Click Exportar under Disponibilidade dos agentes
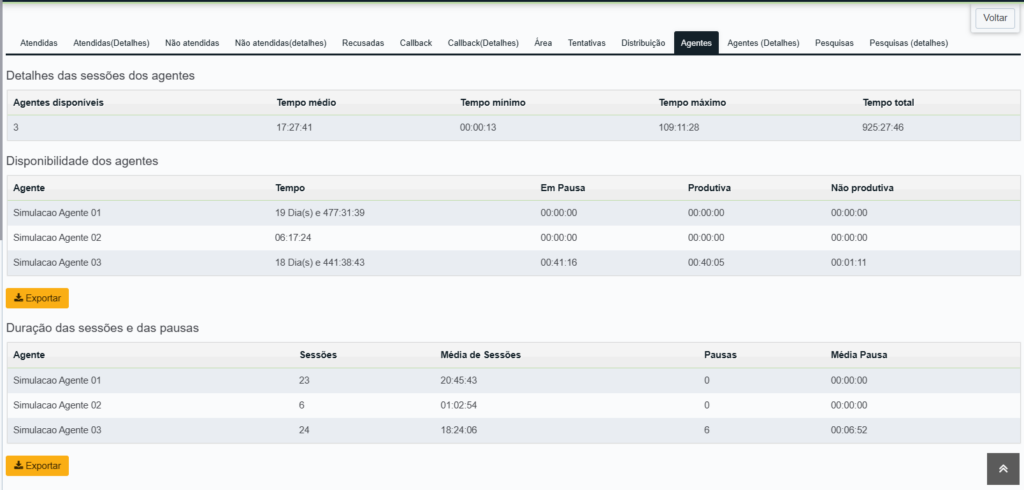The height and width of the screenshot is (490, 1024). point(37,298)
